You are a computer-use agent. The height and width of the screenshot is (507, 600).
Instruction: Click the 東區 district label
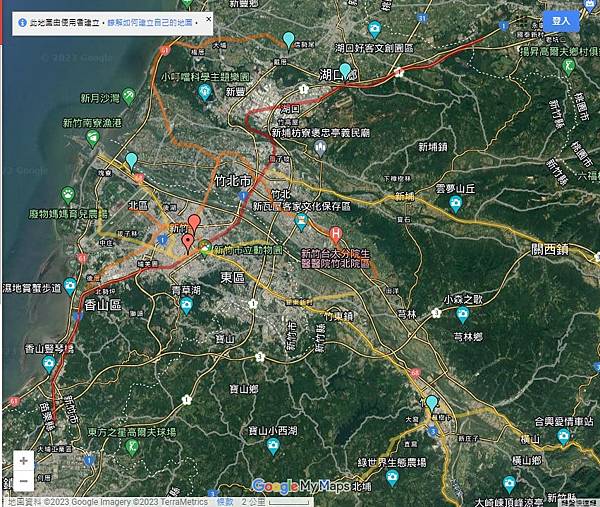coord(232,277)
